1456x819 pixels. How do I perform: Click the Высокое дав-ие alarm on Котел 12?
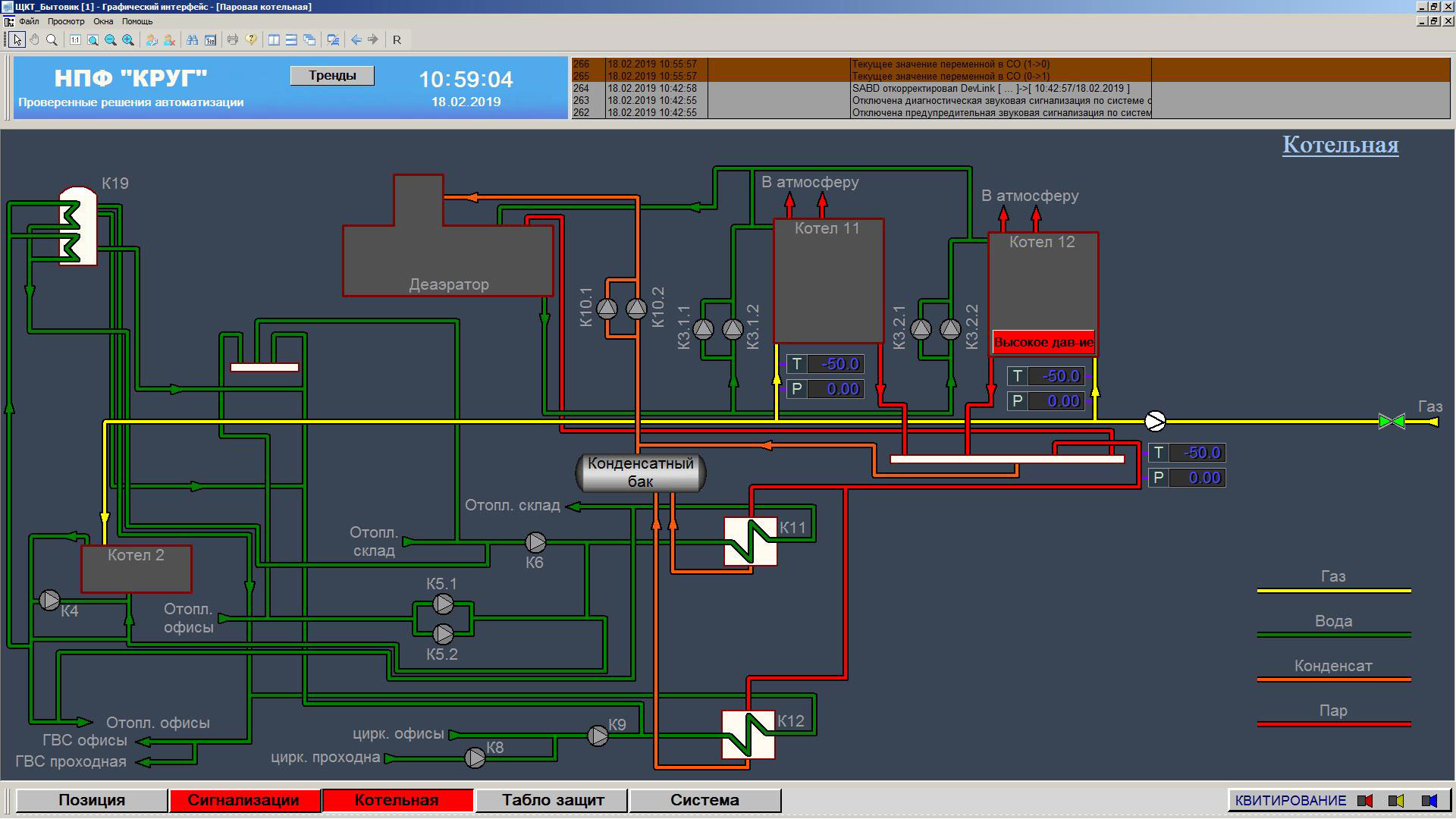[1043, 342]
